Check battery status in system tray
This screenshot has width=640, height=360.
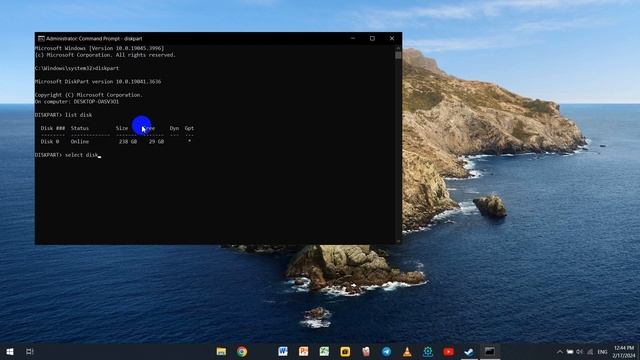click(570, 352)
